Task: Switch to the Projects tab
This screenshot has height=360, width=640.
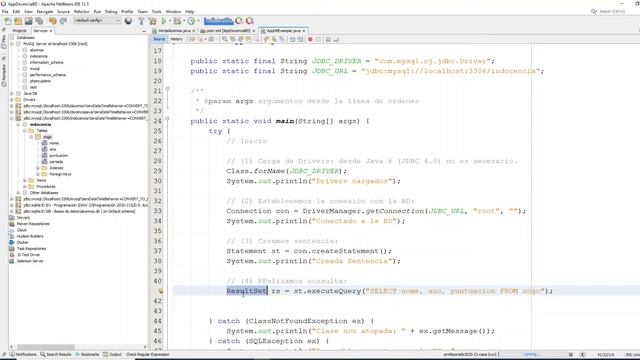Action: tap(19, 31)
